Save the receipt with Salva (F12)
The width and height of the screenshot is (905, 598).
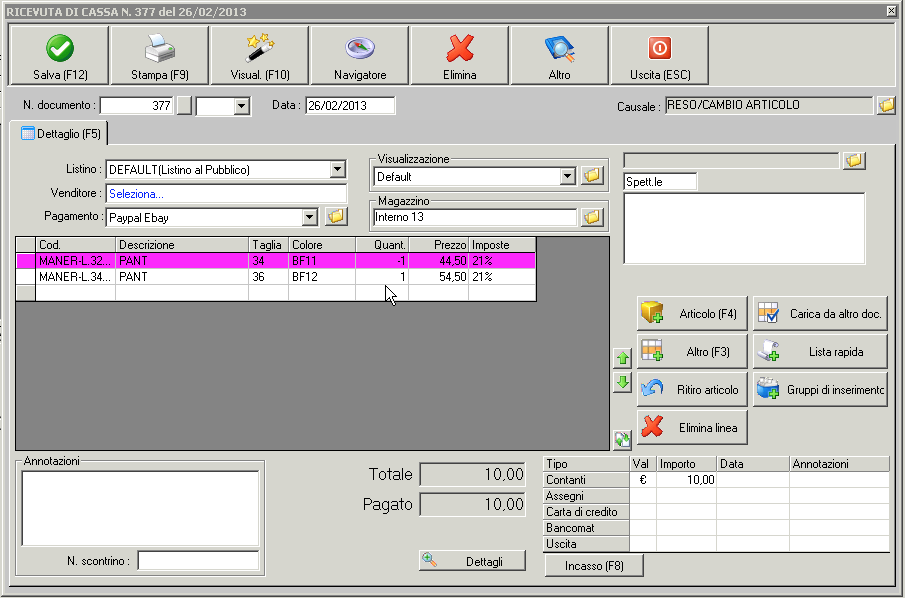59,55
